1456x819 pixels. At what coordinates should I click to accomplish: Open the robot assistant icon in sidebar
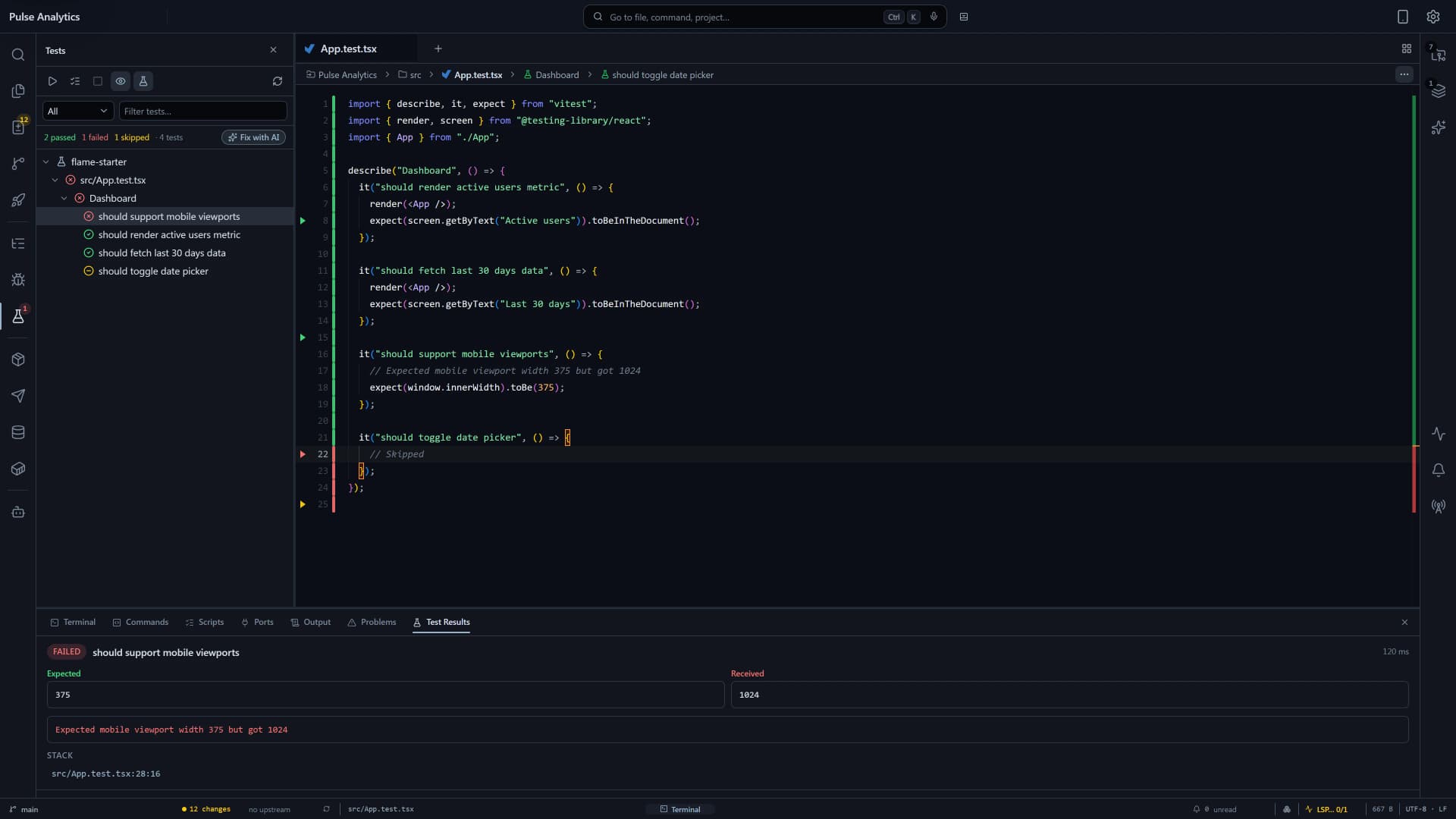(18, 512)
